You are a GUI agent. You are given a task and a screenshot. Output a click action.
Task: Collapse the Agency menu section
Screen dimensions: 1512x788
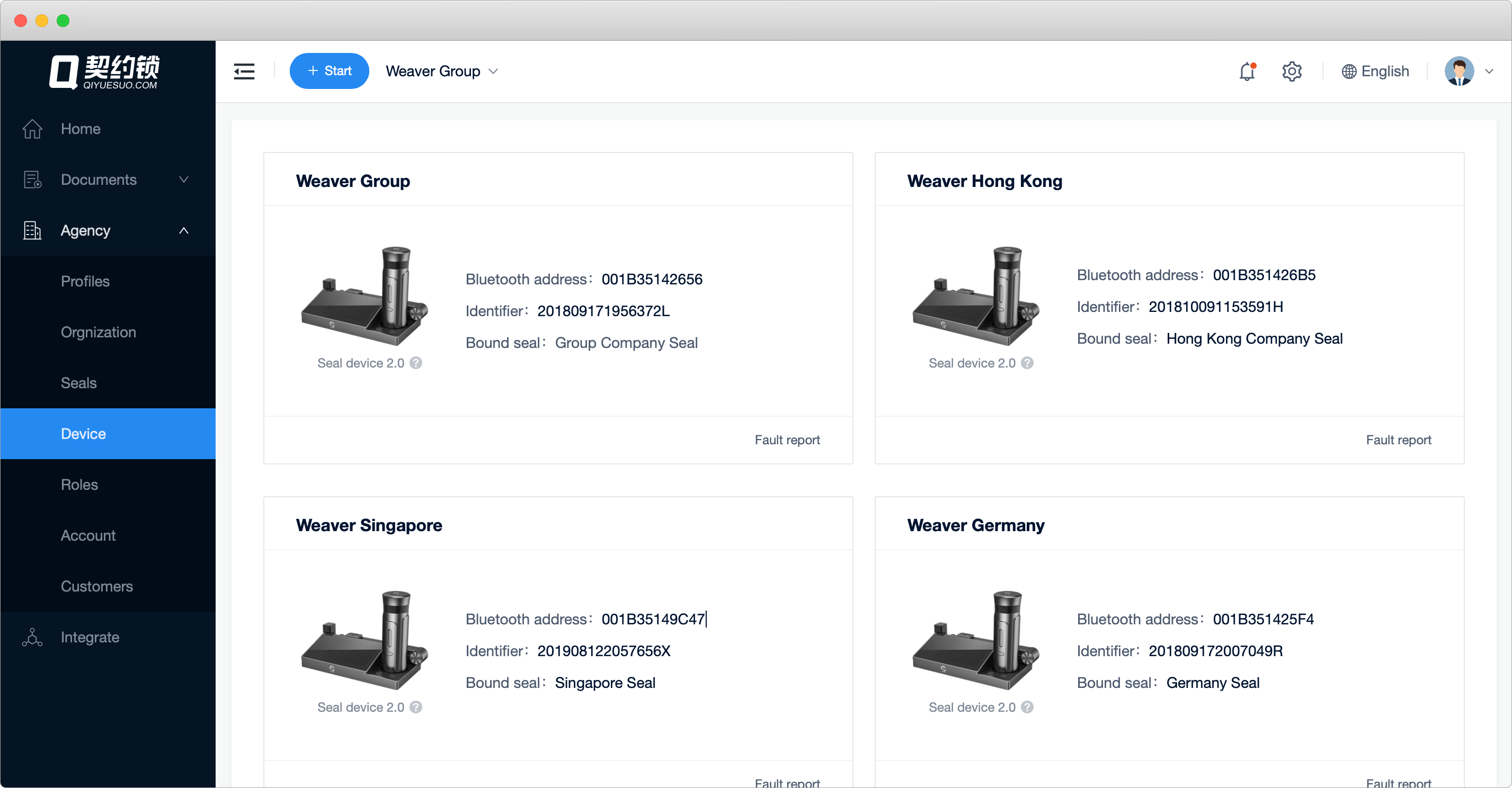[184, 230]
